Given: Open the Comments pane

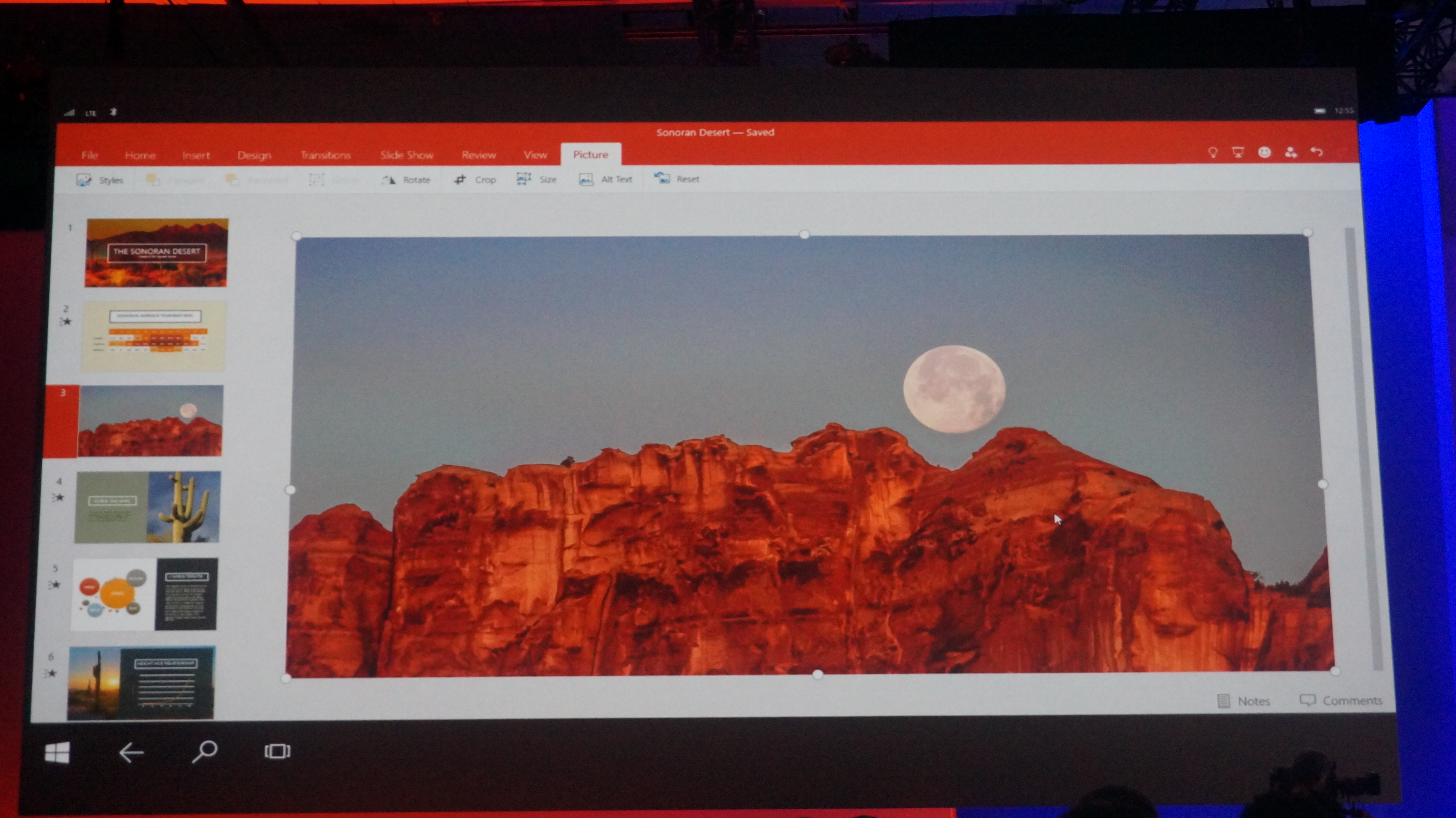Looking at the screenshot, I should [1341, 700].
